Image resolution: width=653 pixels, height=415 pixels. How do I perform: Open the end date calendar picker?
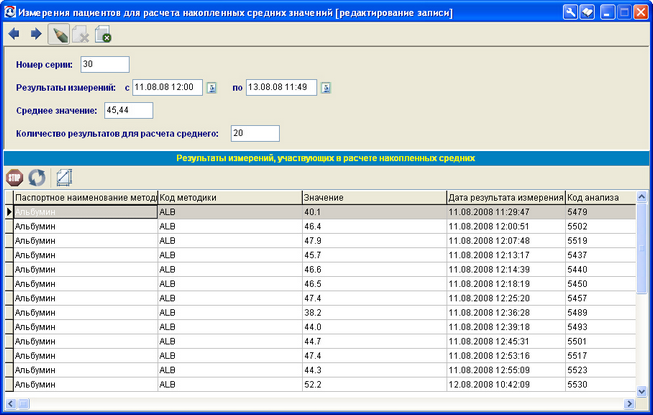326,87
